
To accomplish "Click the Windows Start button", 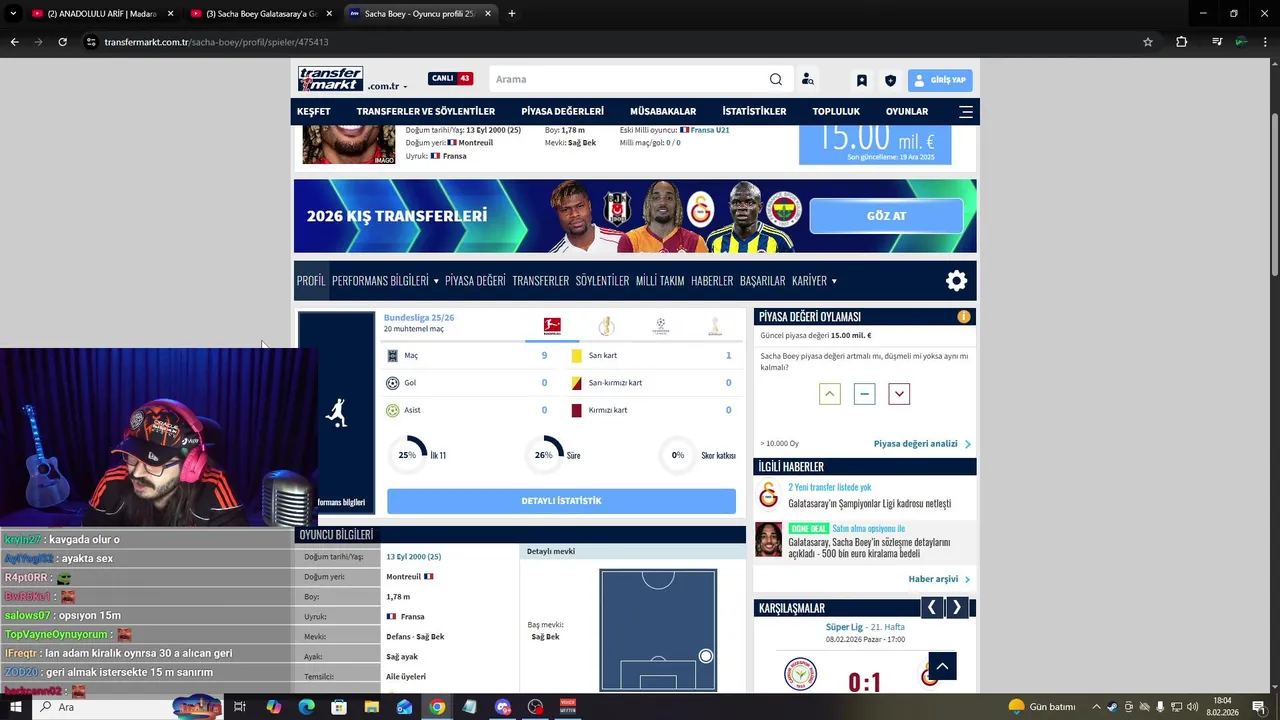I will pyautogui.click(x=15, y=707).
